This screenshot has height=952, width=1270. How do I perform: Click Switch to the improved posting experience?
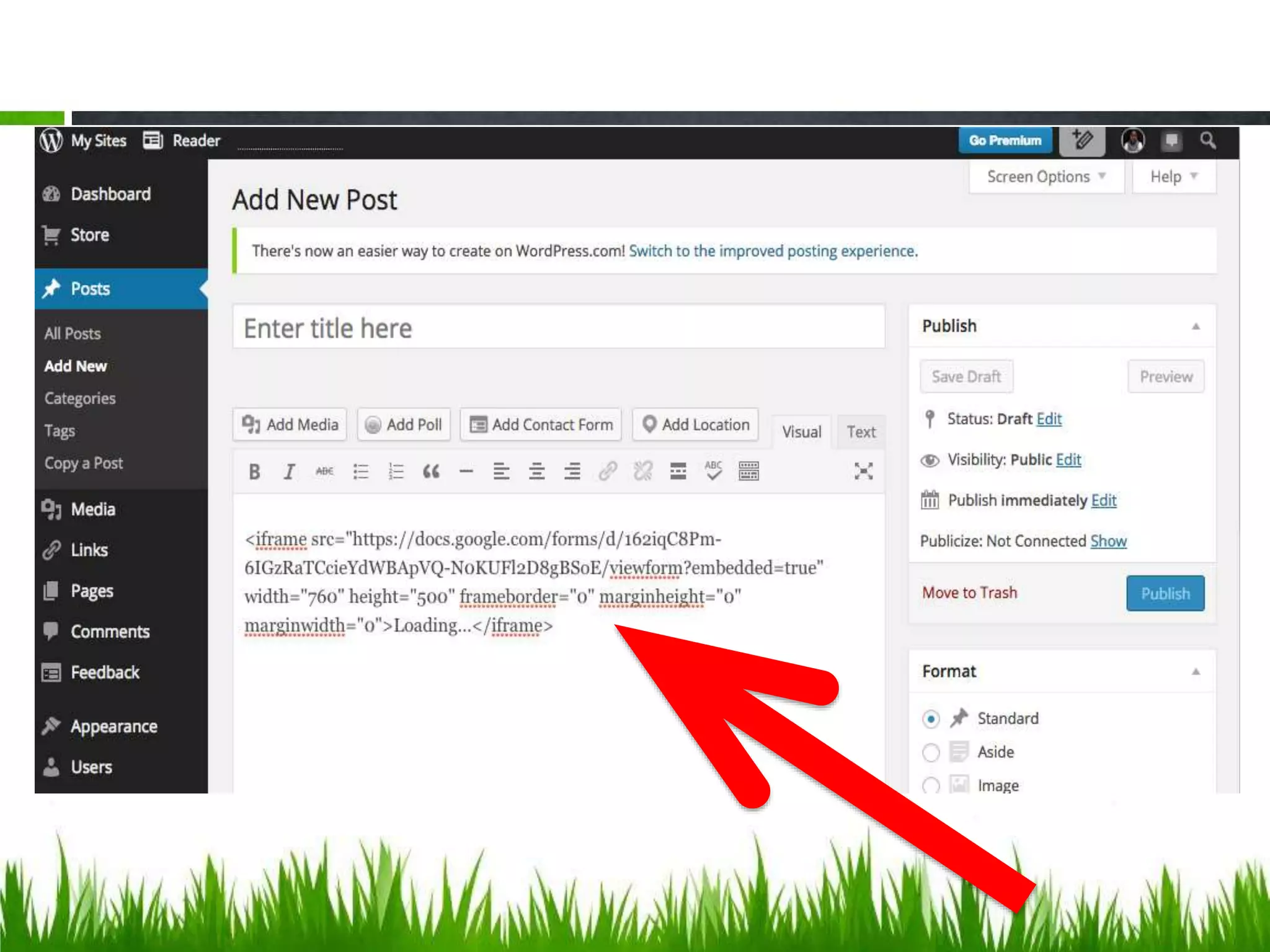click(x=773, y=251)
